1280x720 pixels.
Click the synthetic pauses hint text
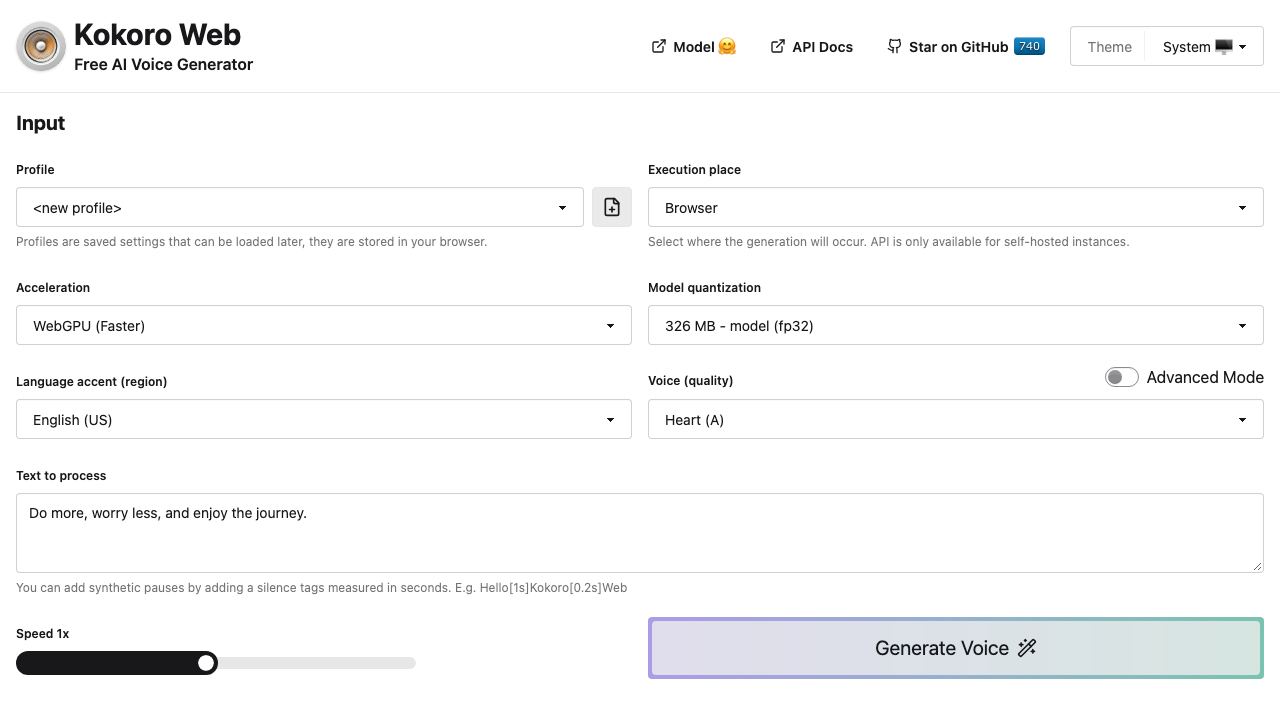tap(321, 588)
